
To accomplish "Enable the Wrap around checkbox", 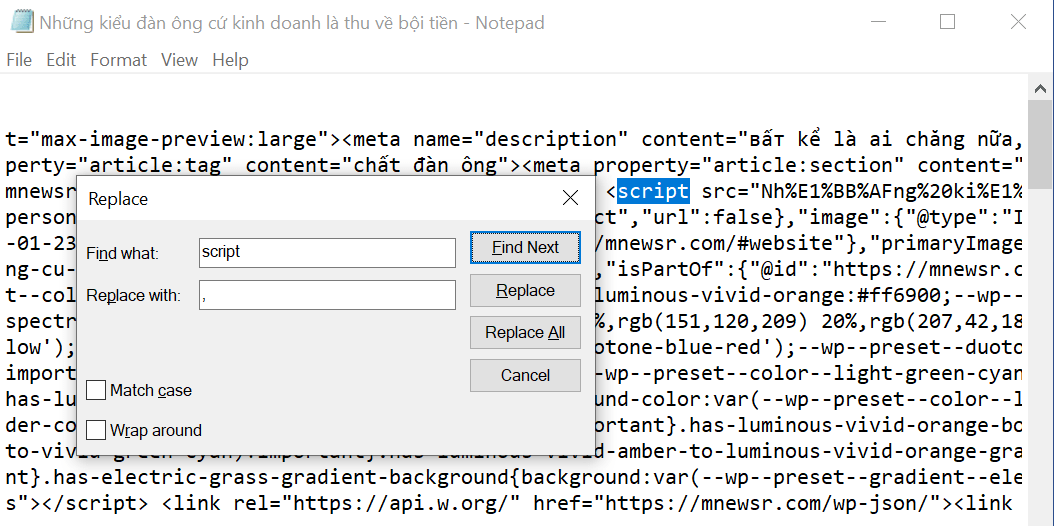I will (96, 430).
